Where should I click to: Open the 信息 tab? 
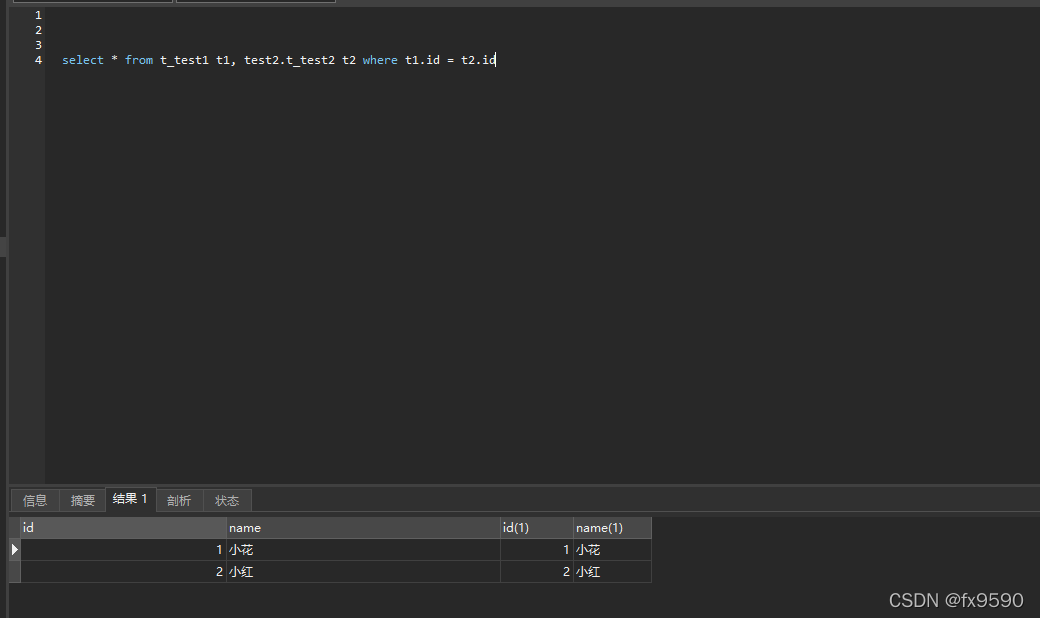coord(35,500)
